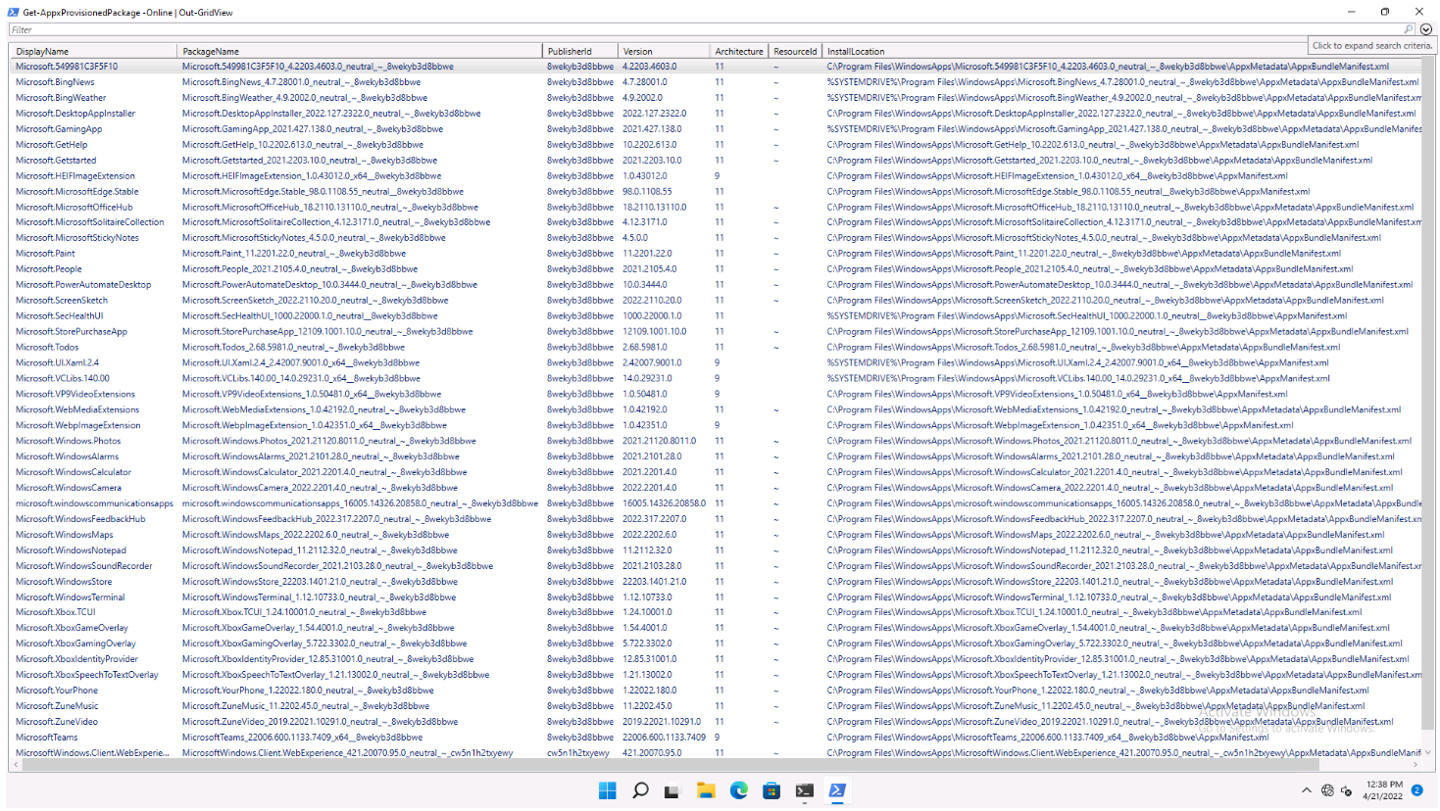Switch to Windows Terminal in the taskbar
This screenshot has height=811, width=1440.
(804, 791)
